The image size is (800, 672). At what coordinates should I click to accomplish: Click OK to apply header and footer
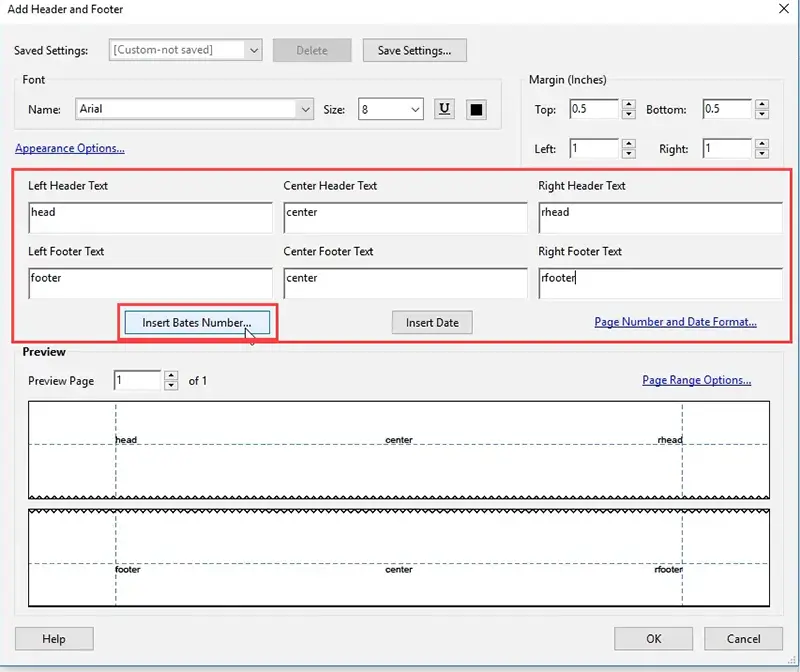tap(654, 639)
